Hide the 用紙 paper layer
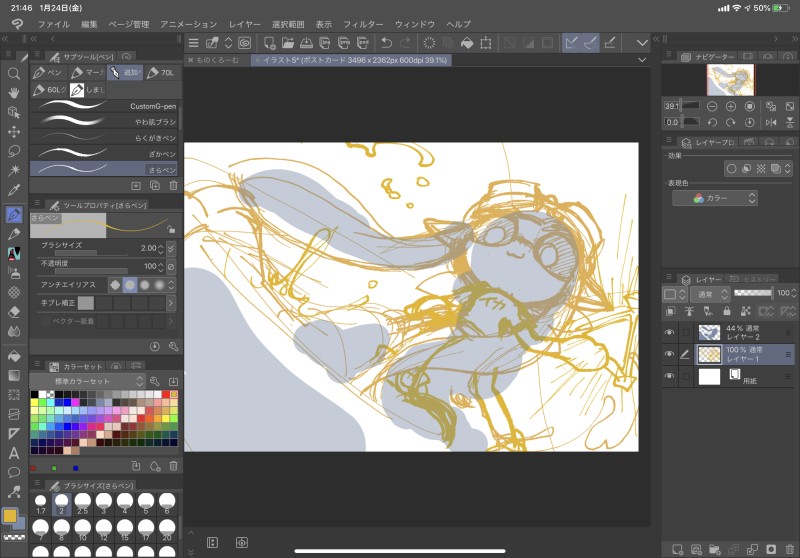The height and width of the screenshot is (558, 800). (669, 376)
